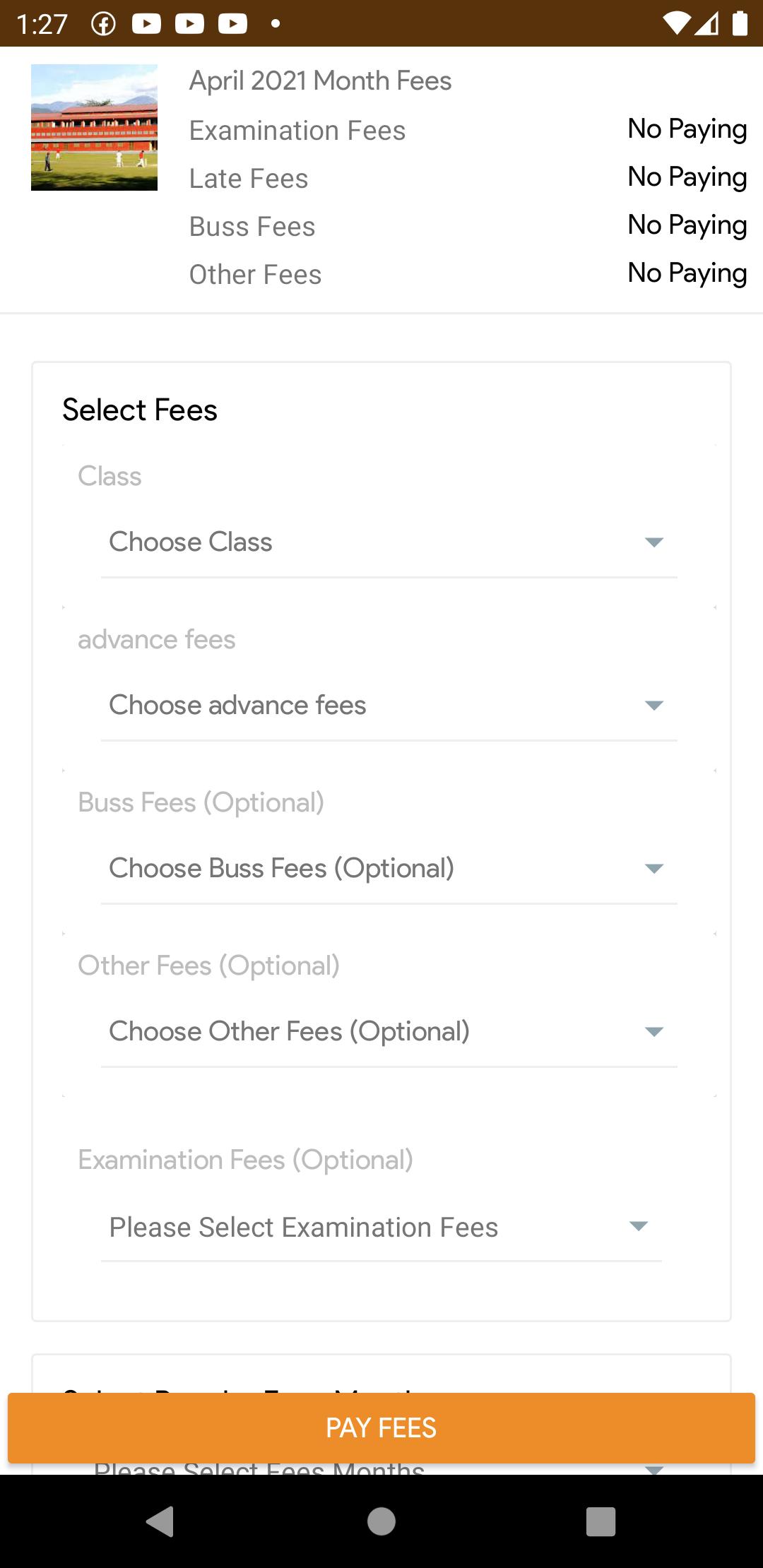The image size is (763, 1568).
Task: Tap the arrow of the Choose Class spinner
Action: tap(654, 542)
